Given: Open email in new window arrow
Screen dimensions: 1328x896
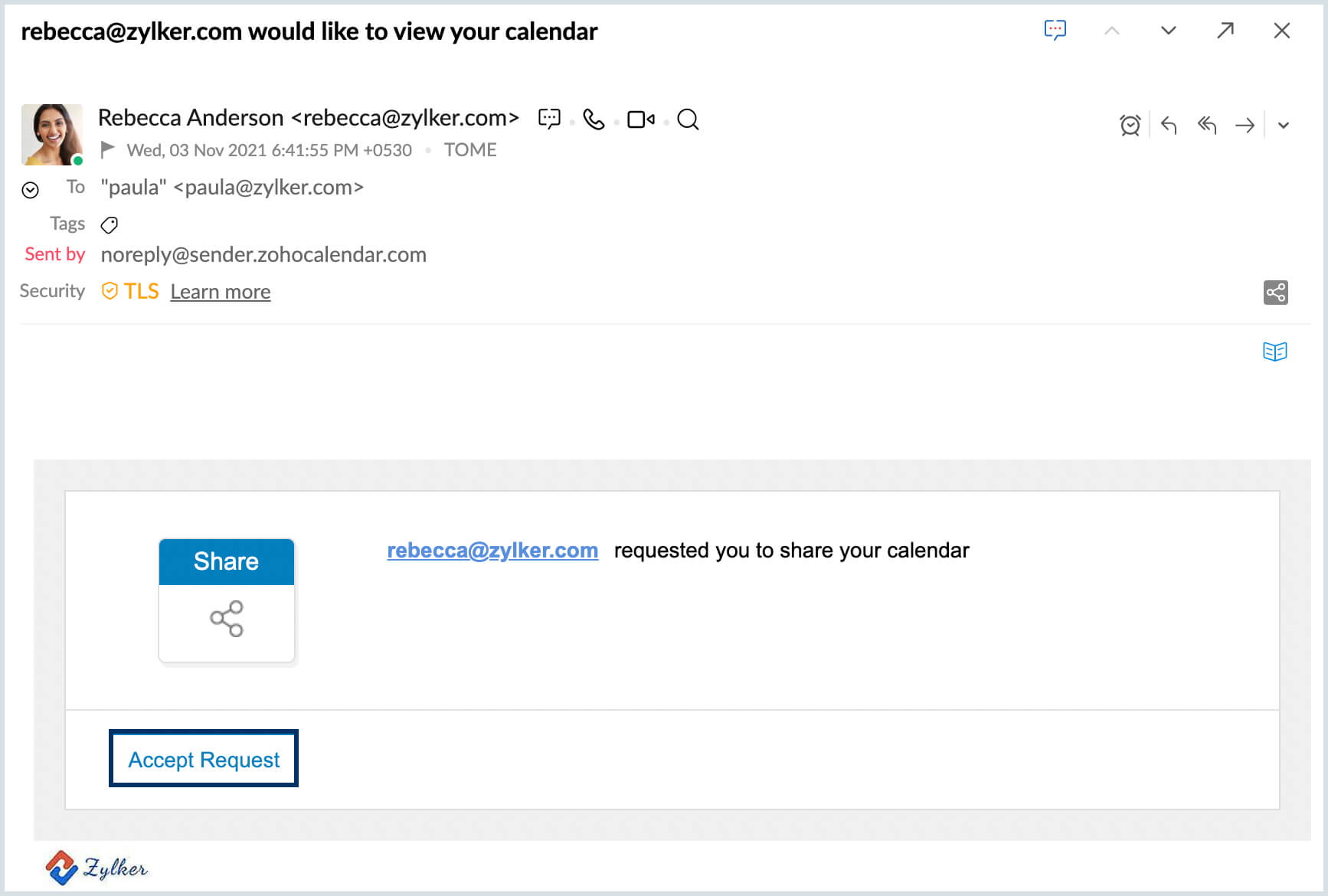Looking at the screenshot, I should click(1225, 31).
